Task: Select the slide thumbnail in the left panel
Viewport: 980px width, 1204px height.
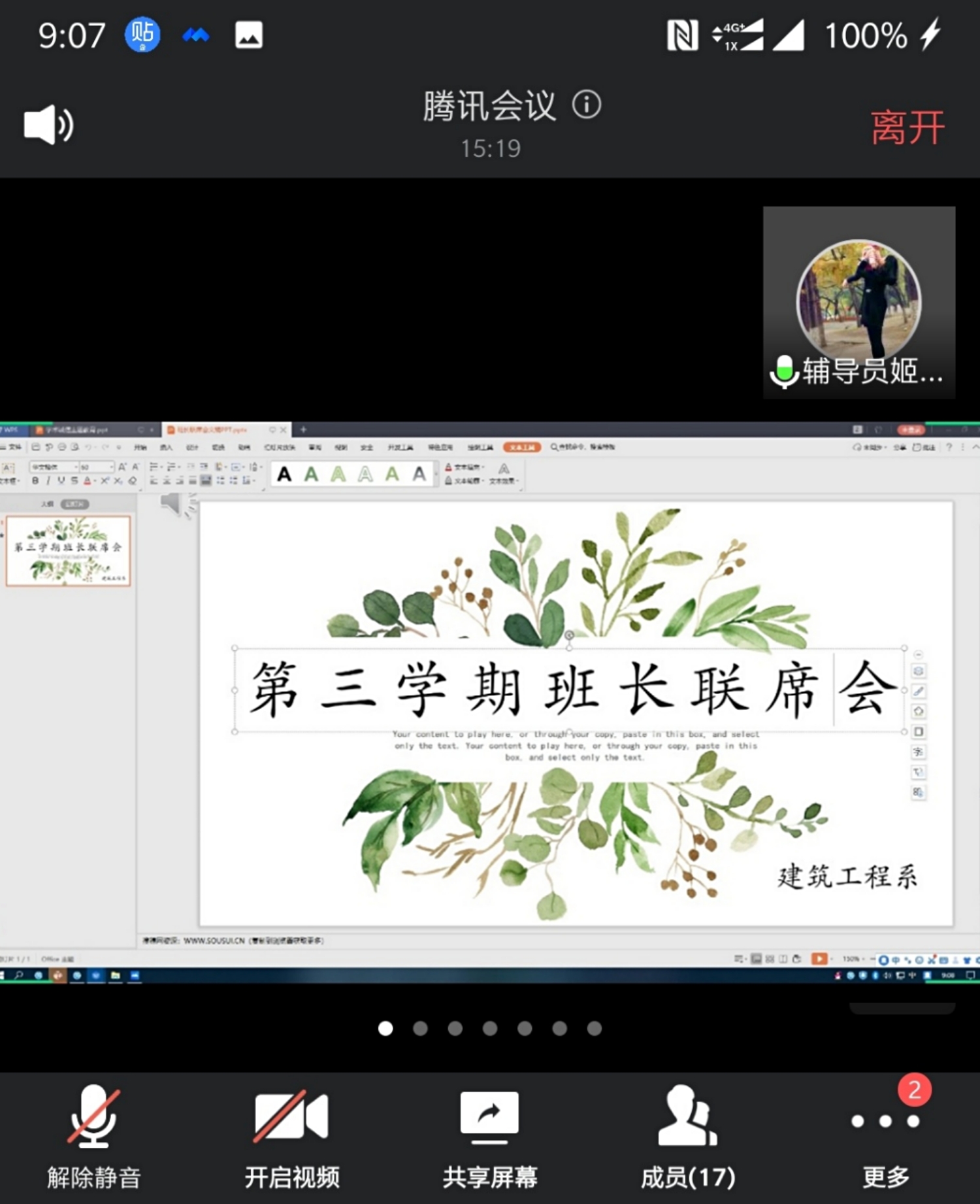Action: click(x=69, y=550)
